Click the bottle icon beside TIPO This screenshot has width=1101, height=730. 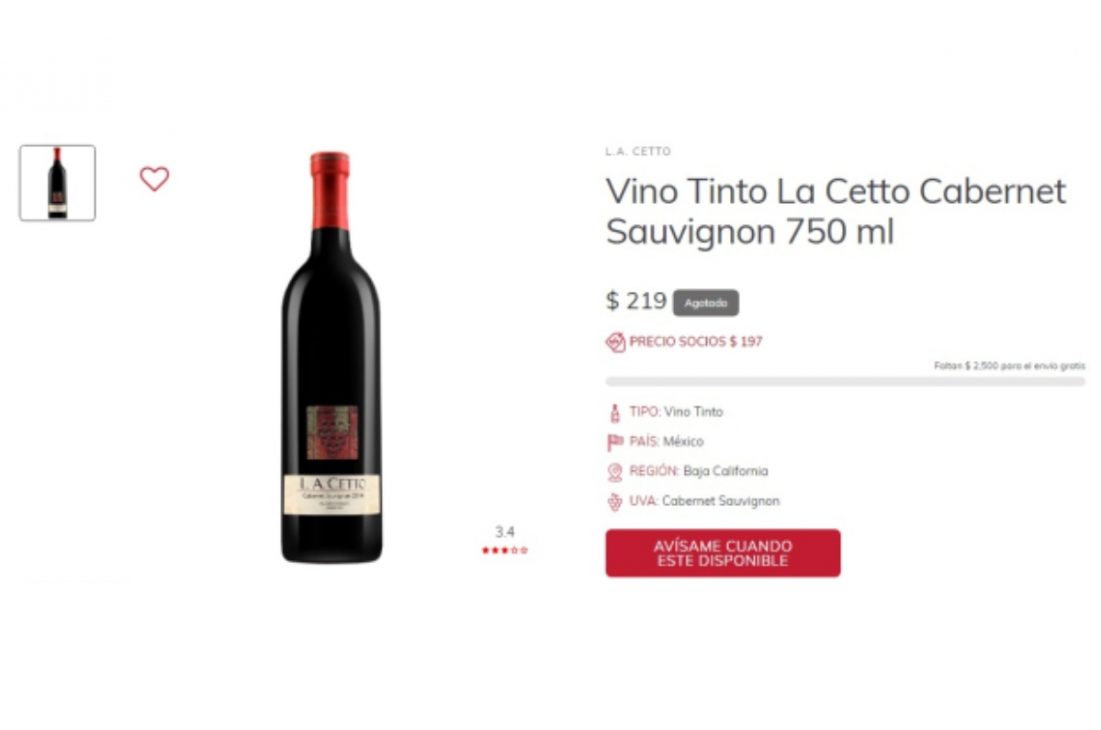point(615,413)
